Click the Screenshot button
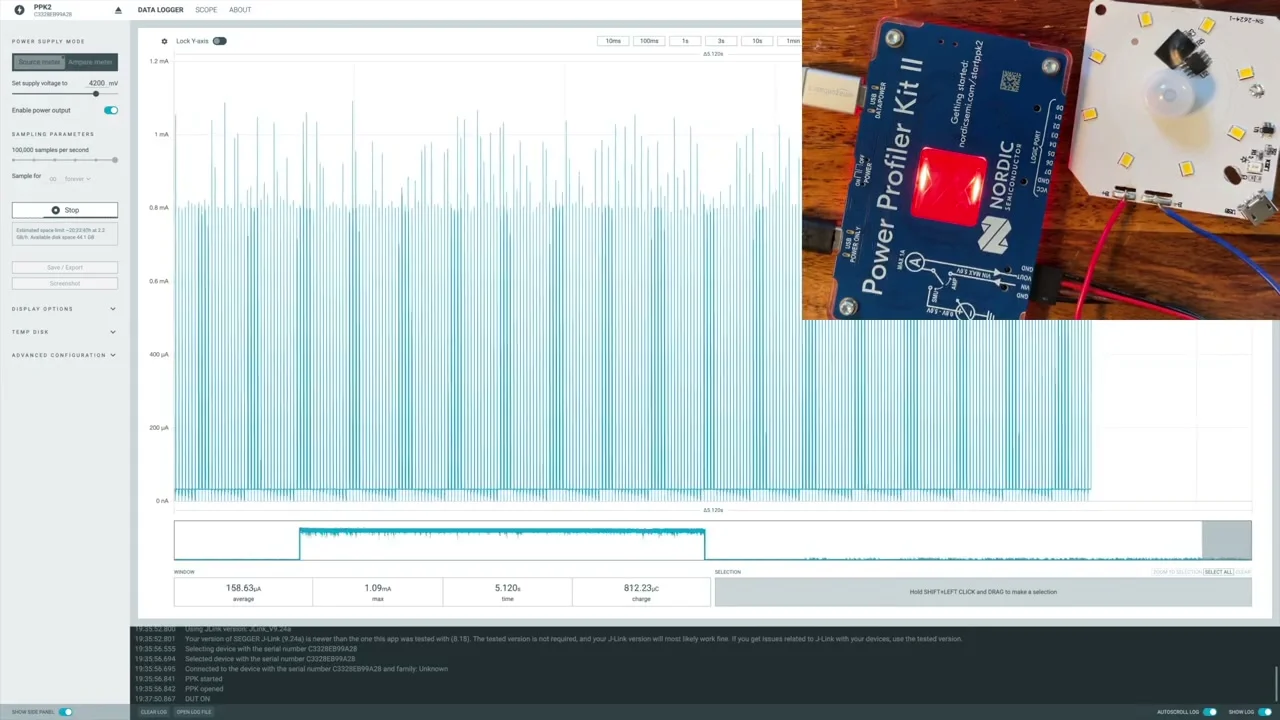The width and height of the screenshot is (1280, 720). point(64,283)
